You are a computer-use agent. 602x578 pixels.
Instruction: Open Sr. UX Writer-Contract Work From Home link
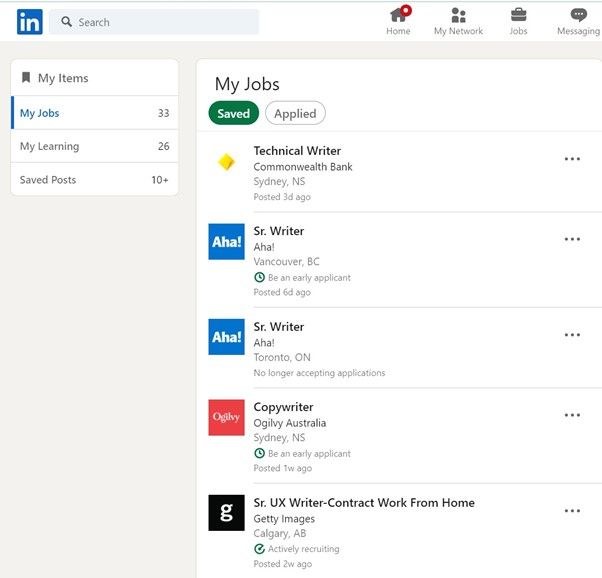point(364,503)
